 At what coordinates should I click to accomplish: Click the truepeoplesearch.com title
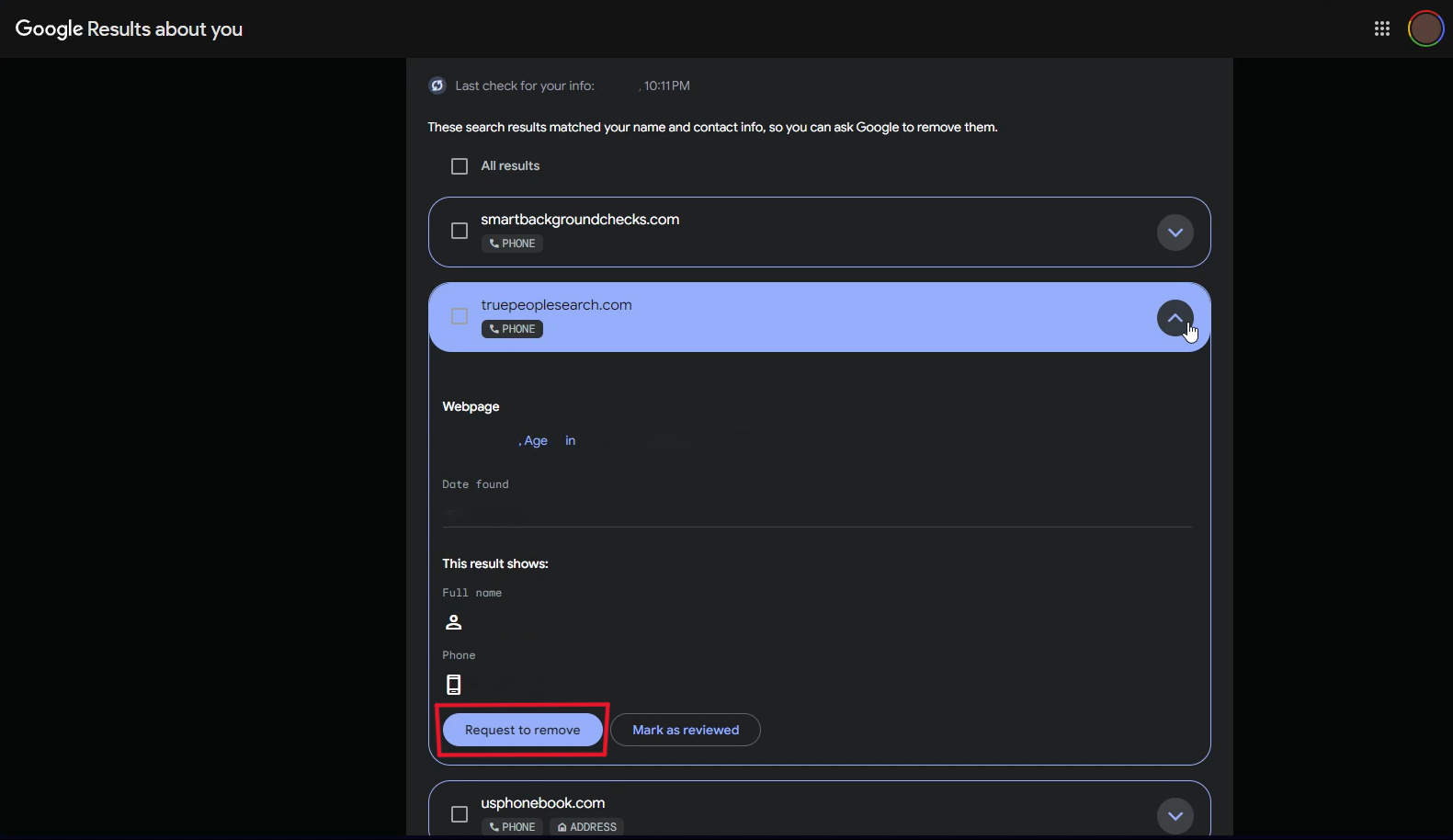point(556,305)
